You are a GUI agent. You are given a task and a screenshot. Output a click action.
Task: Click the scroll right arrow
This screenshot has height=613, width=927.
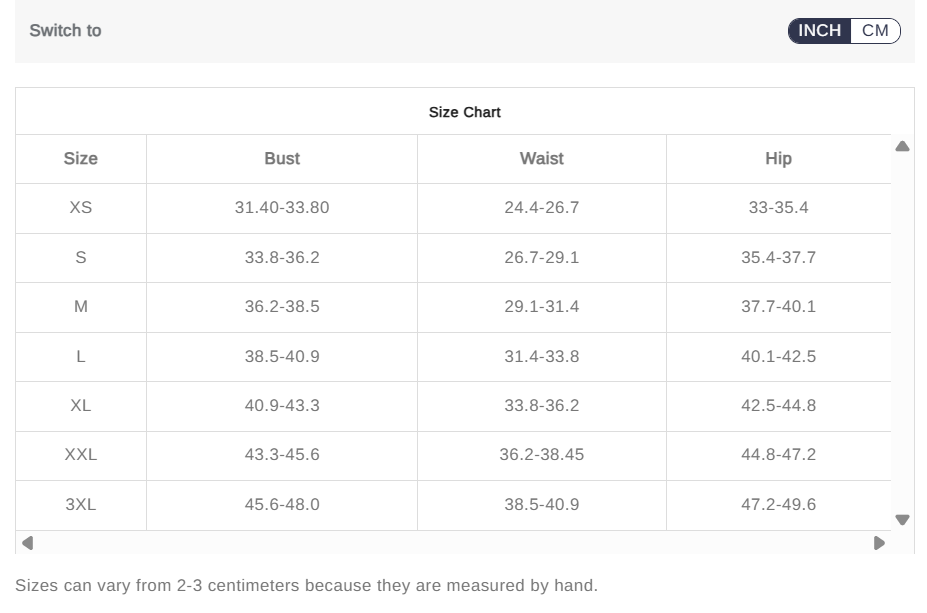pyautogui.click(x=879, y=543)
